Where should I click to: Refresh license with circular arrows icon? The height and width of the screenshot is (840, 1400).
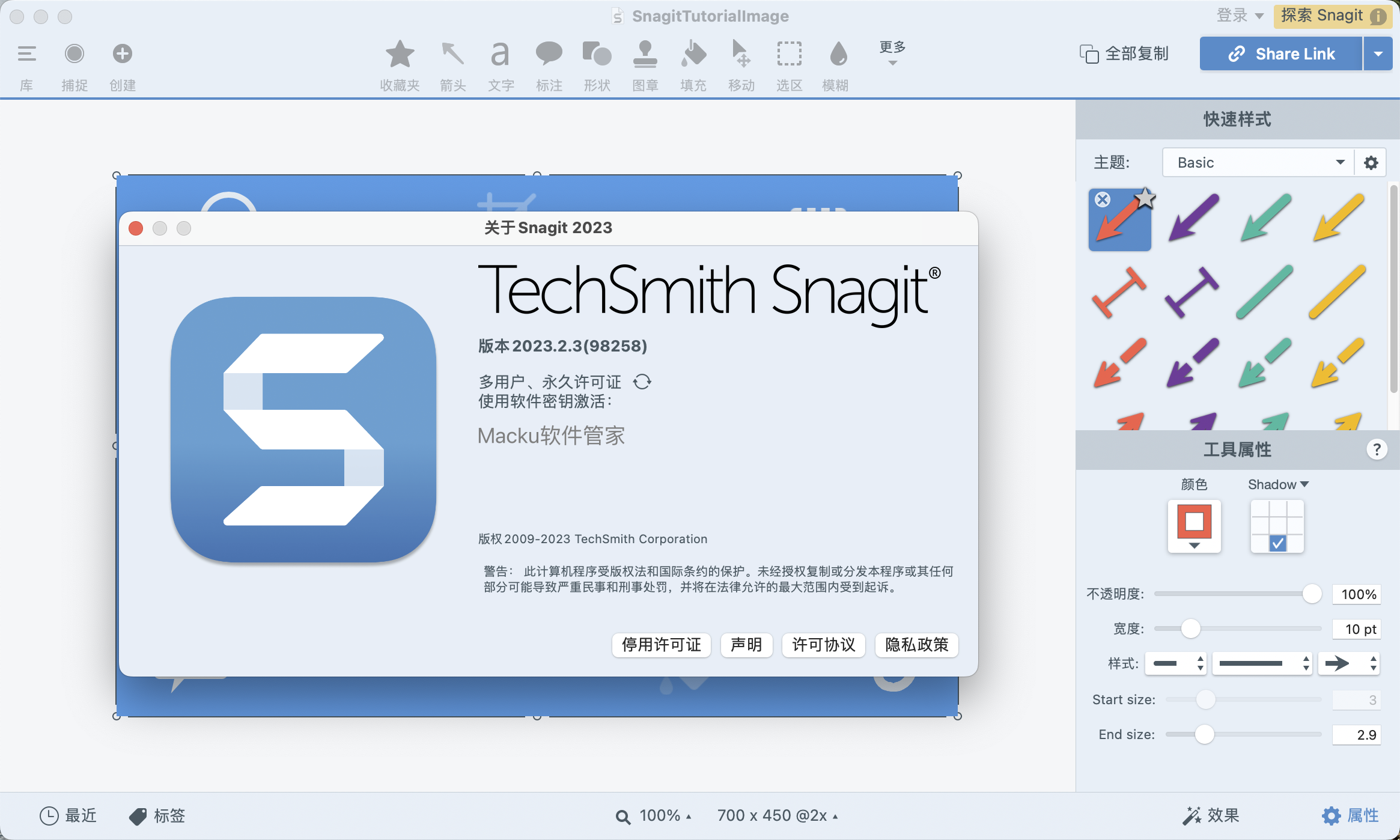pyautogui.click(x=642, y=382)
